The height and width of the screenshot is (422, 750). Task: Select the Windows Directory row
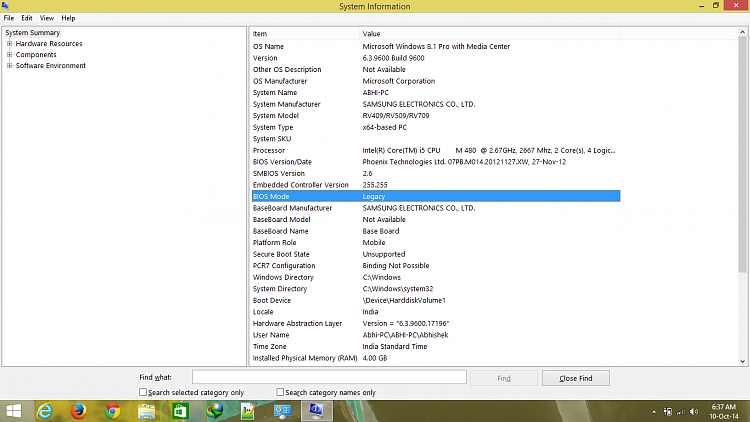click(436, 277)
